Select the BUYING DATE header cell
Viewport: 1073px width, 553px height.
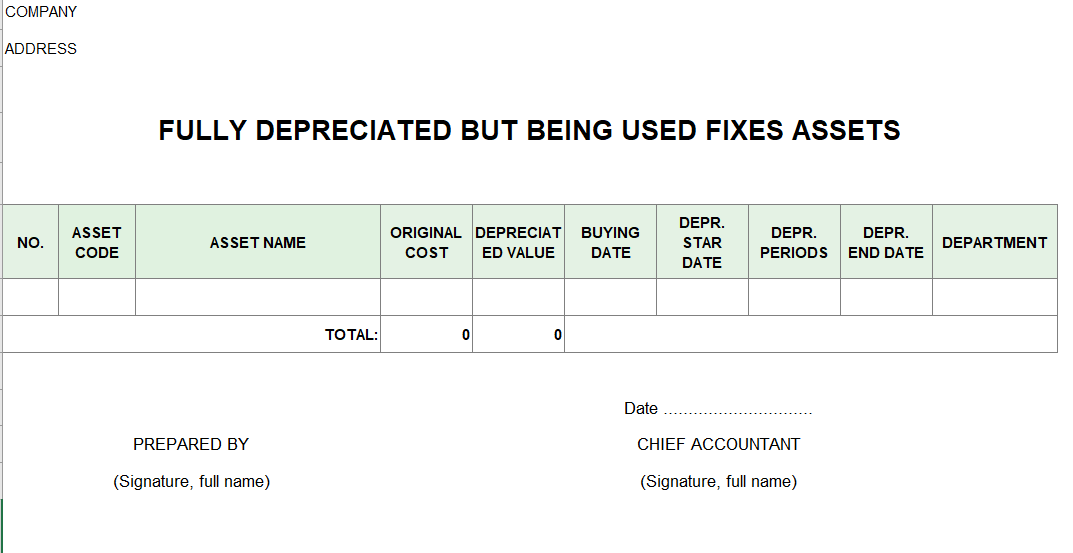(x=610, y=242)
